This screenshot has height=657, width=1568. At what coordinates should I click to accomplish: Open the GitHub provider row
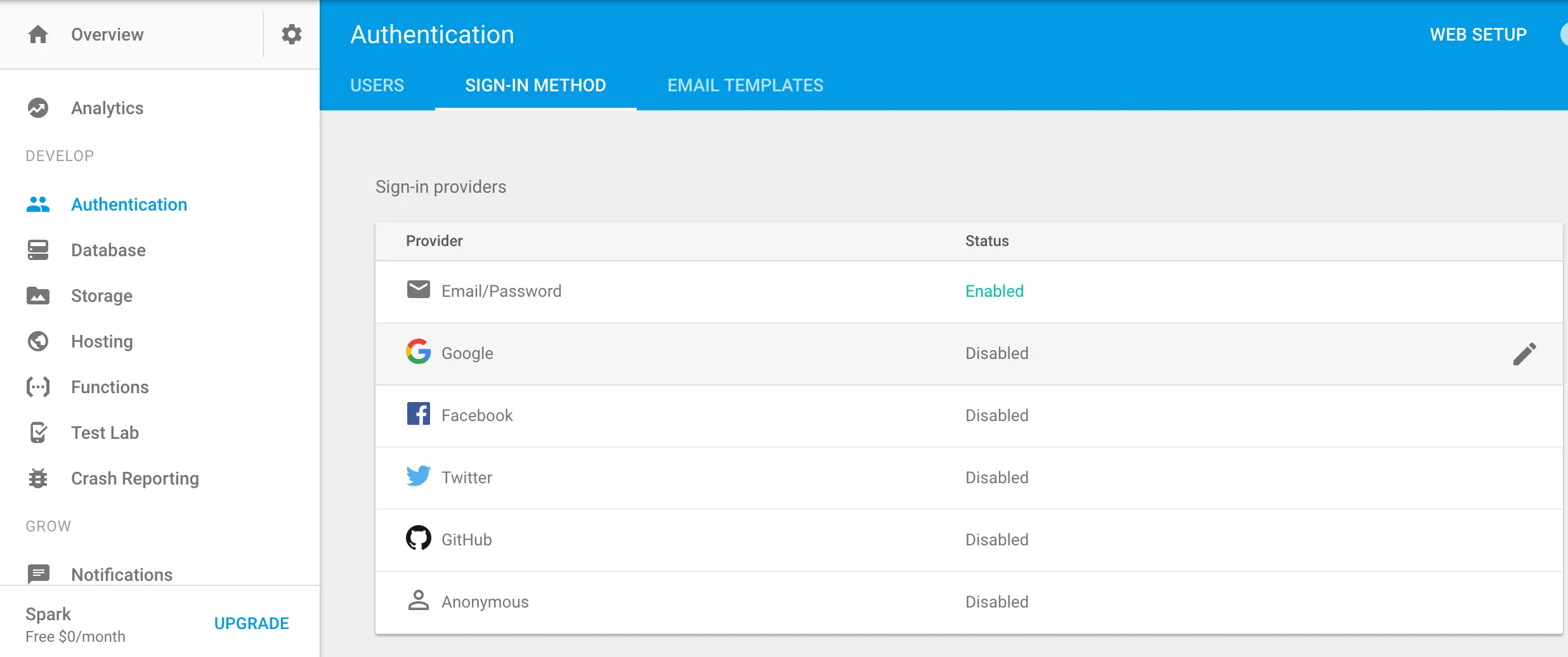click(x=467, y=540)
